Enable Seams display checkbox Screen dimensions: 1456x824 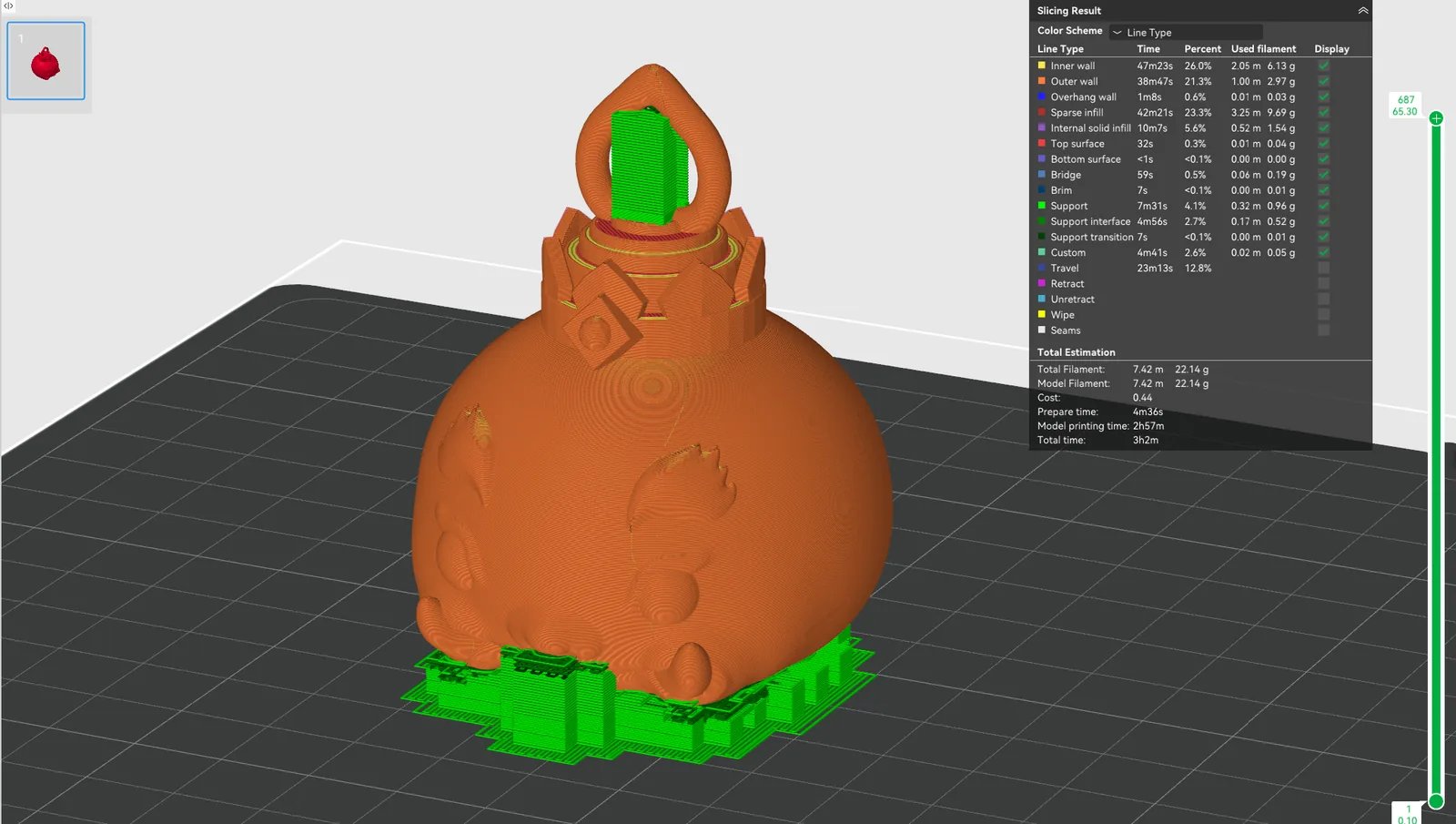[1324, 330]
